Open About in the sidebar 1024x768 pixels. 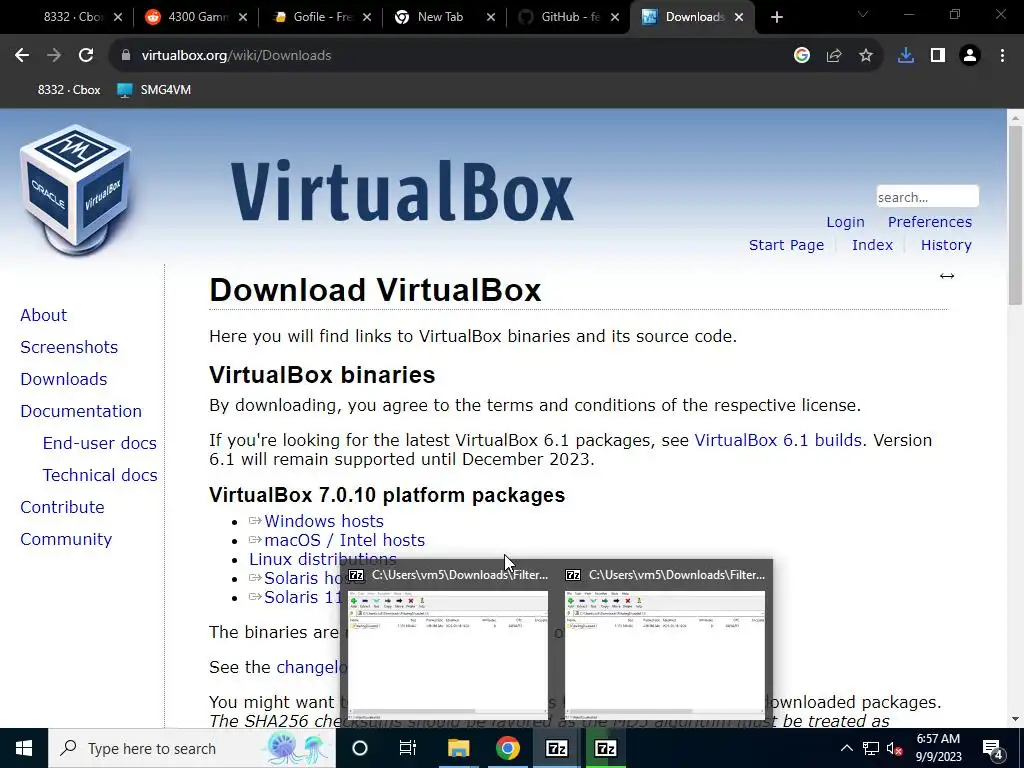[44, 315]
